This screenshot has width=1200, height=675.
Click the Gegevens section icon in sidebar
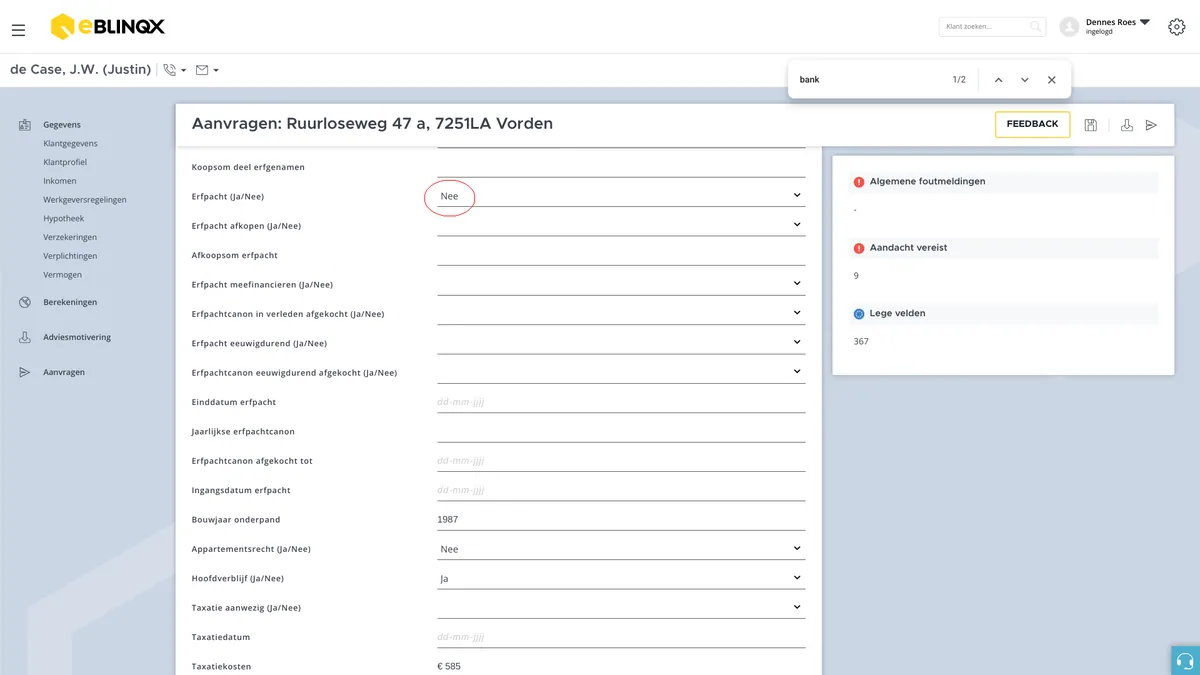point(25,125)
